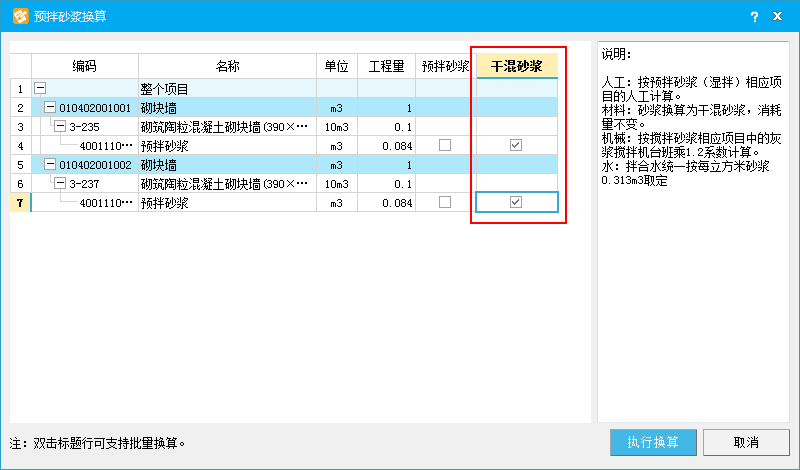Check 预拌砂浆 box in row 4
Viewport: 800px width, 470px height.
point(445,145)
